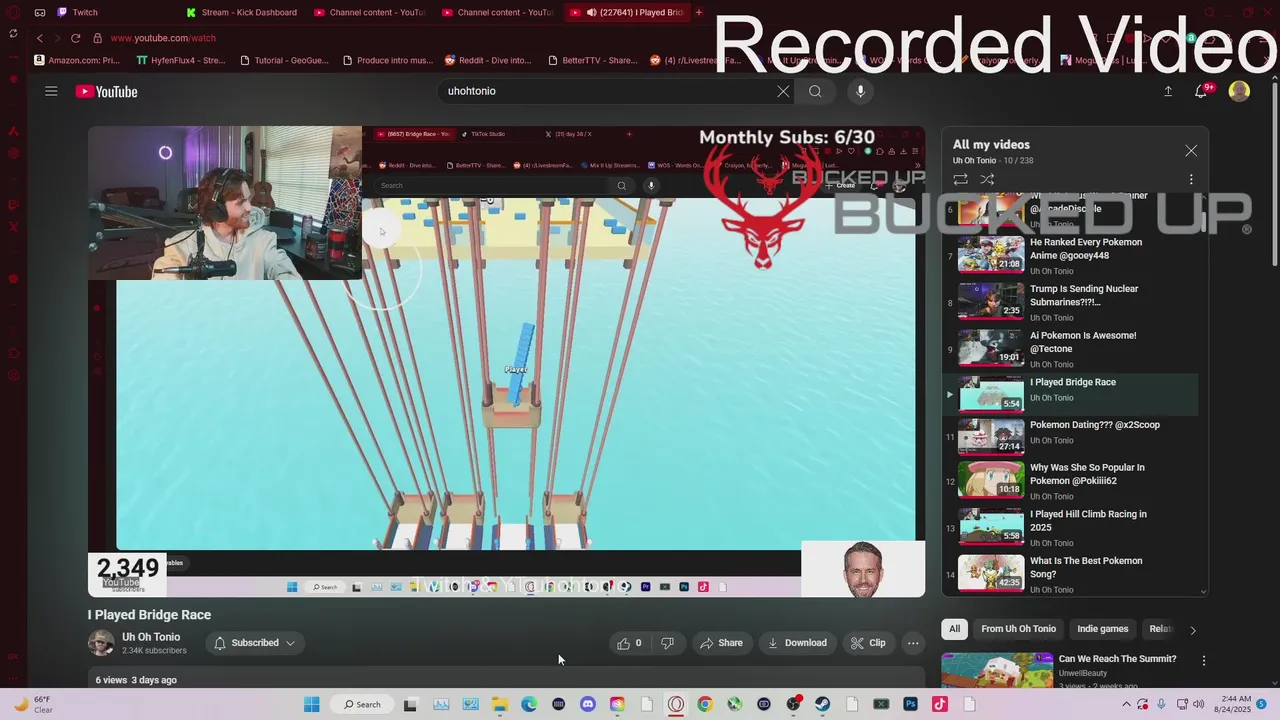
Task: Open the Windows Start menu
Action: click(x=311, y=704)
